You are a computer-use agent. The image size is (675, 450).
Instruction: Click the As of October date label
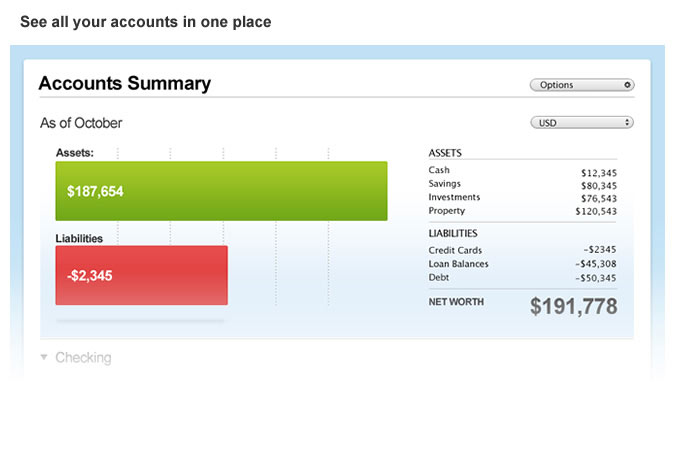(x=81, y=123)
